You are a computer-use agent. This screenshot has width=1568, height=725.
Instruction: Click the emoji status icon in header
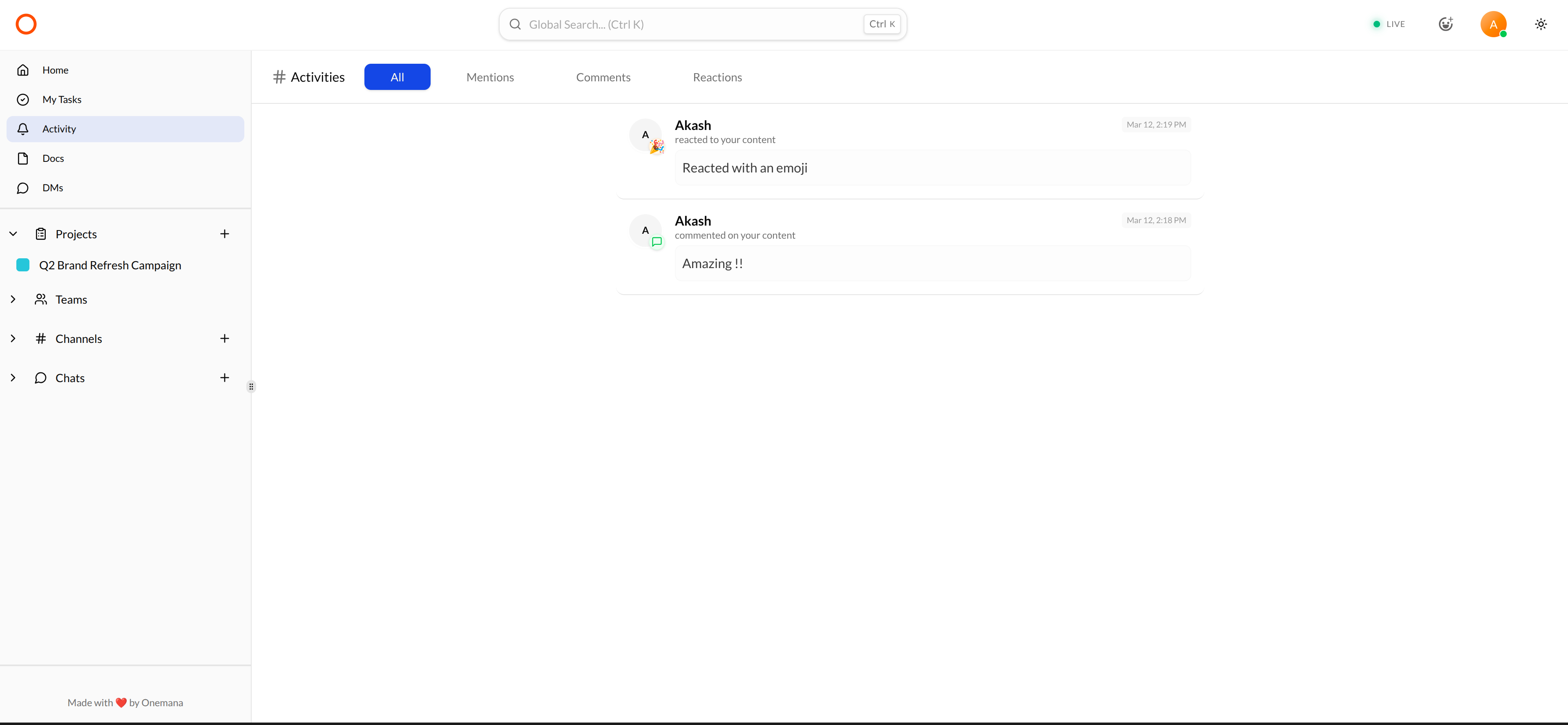tap(1446, 25)
